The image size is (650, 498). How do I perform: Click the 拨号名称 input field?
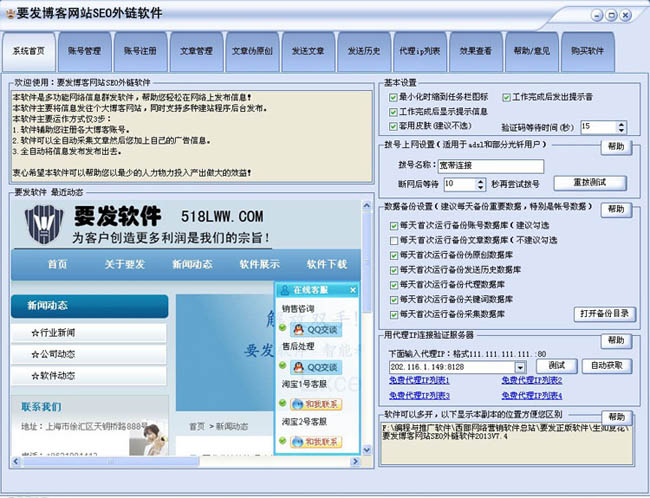tap(491, 166)
